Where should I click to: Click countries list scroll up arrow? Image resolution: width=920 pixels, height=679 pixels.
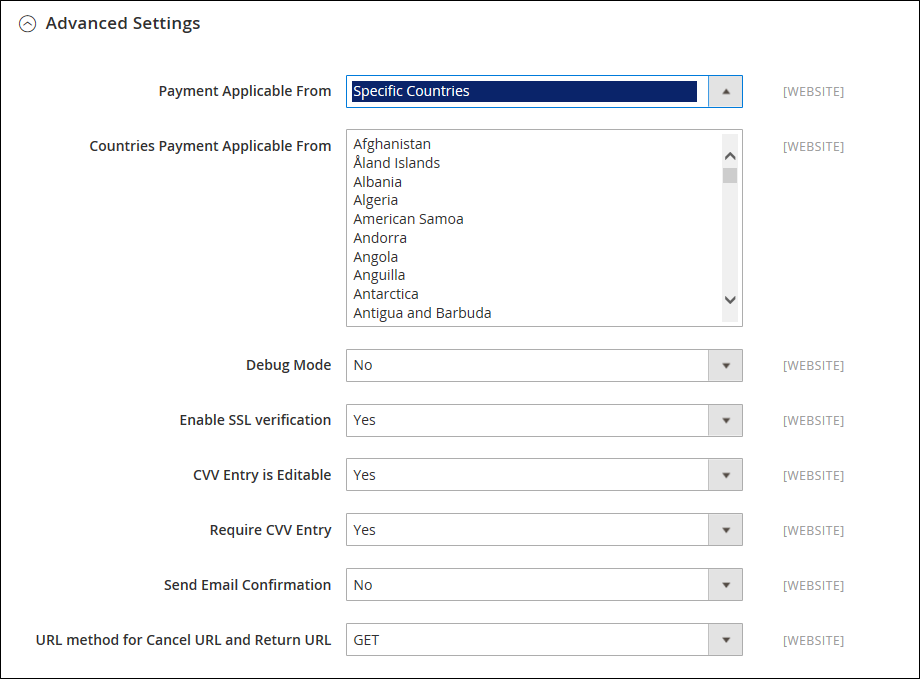(x=730, y=156)
